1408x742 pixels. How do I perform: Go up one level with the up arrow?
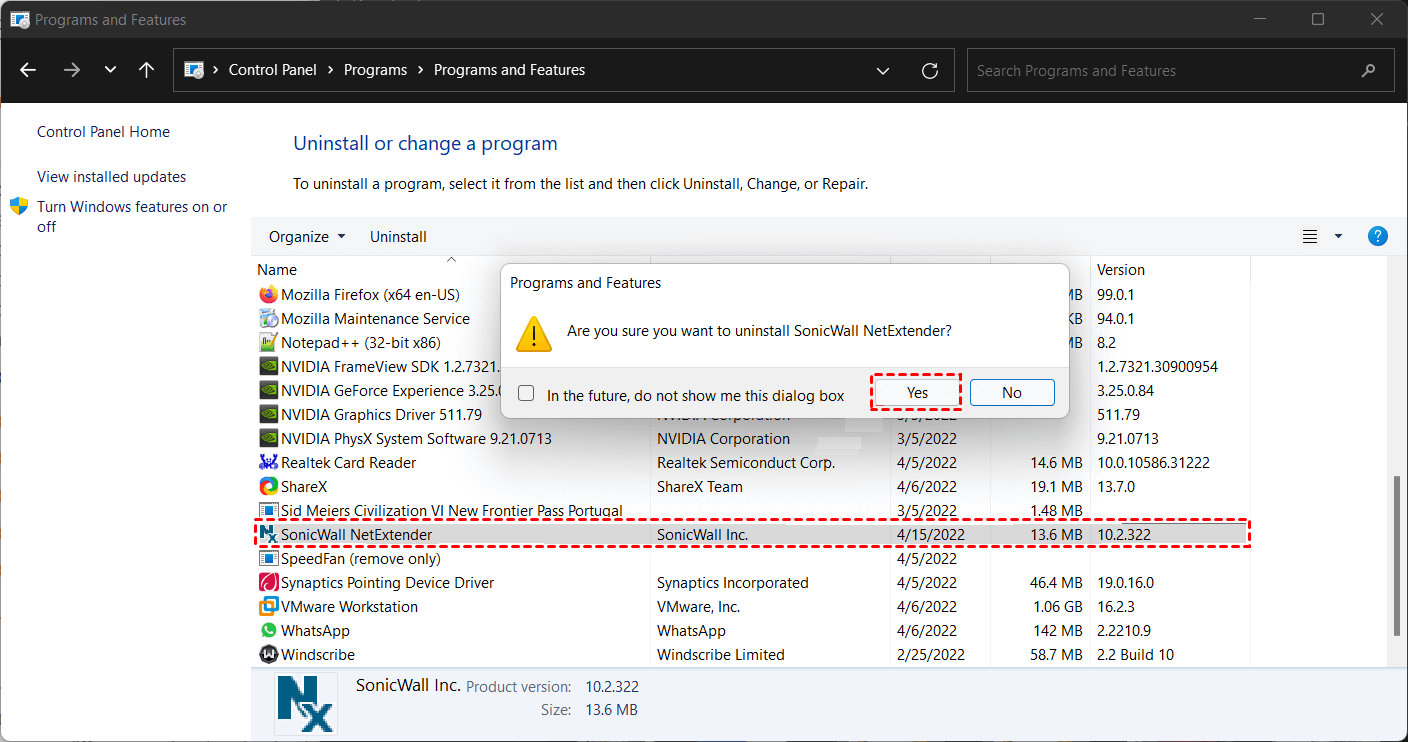146,70
